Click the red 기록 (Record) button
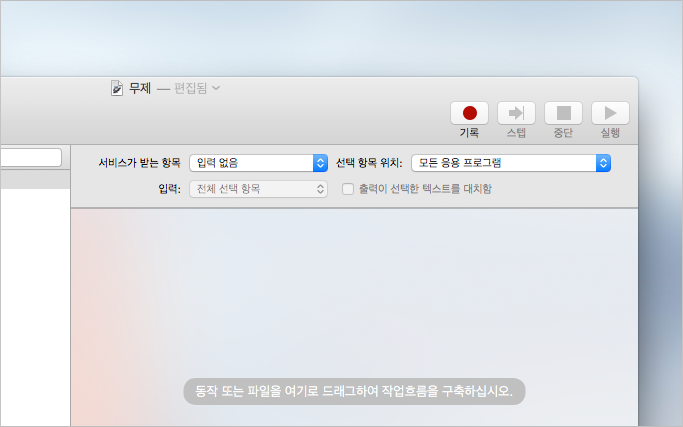Screen dimensions: 683x427 pyautogui.click(x=469, y=113)
